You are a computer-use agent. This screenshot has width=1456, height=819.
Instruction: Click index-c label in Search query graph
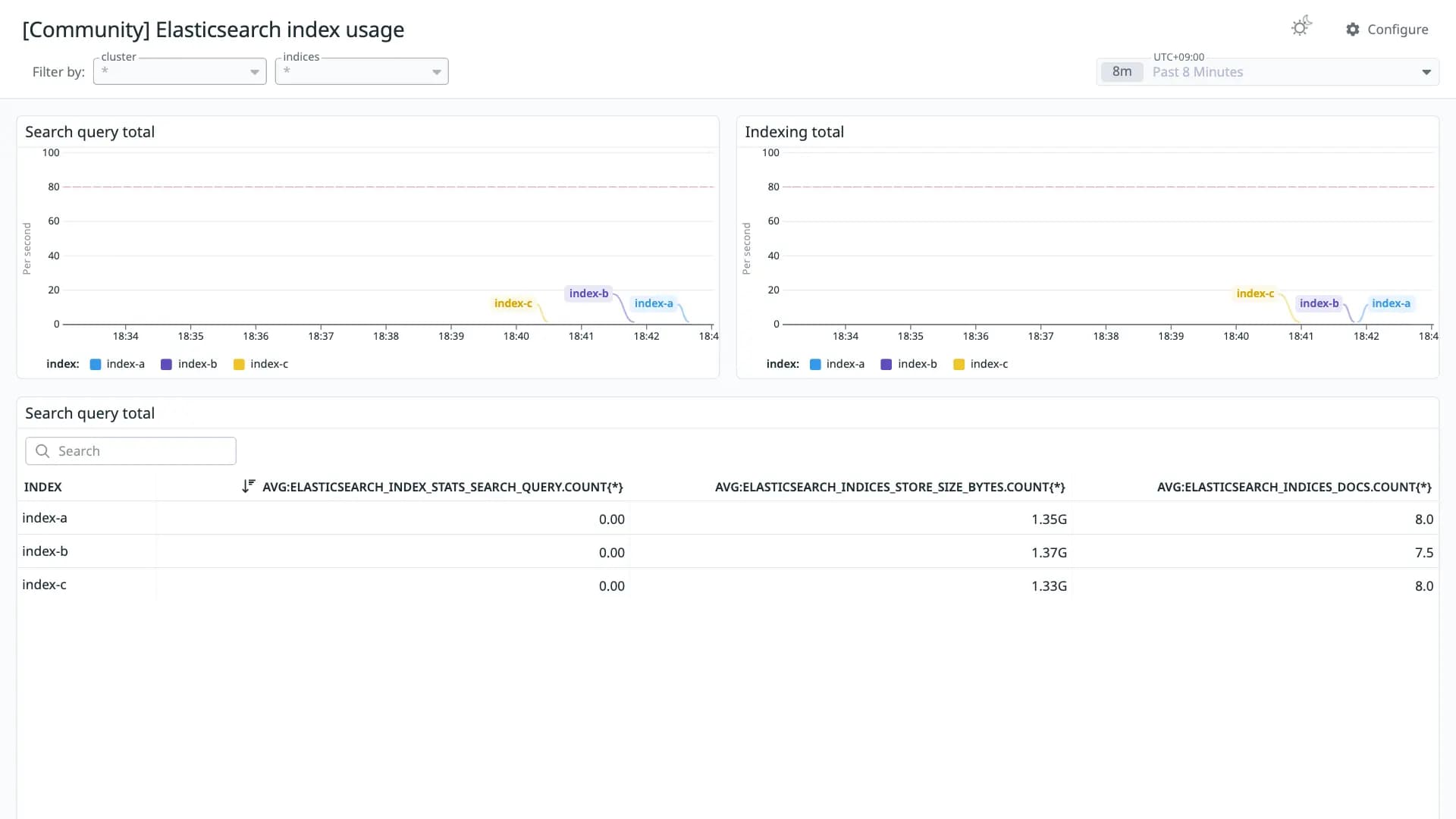tap(513, 303)
